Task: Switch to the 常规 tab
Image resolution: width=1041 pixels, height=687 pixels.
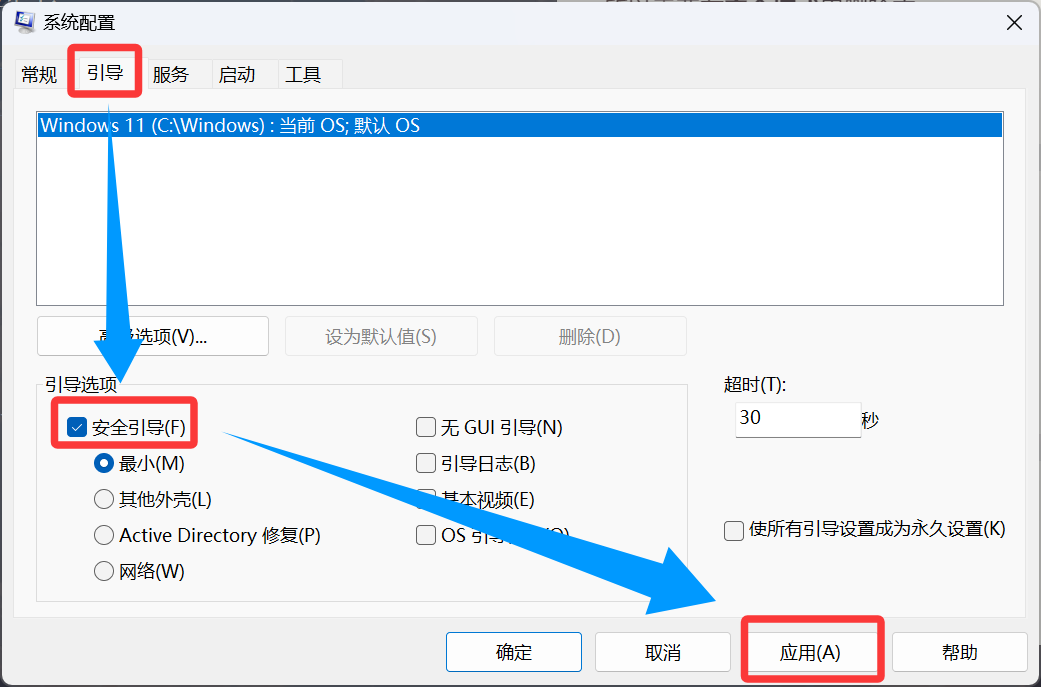Action: click(x=40, y=74)
